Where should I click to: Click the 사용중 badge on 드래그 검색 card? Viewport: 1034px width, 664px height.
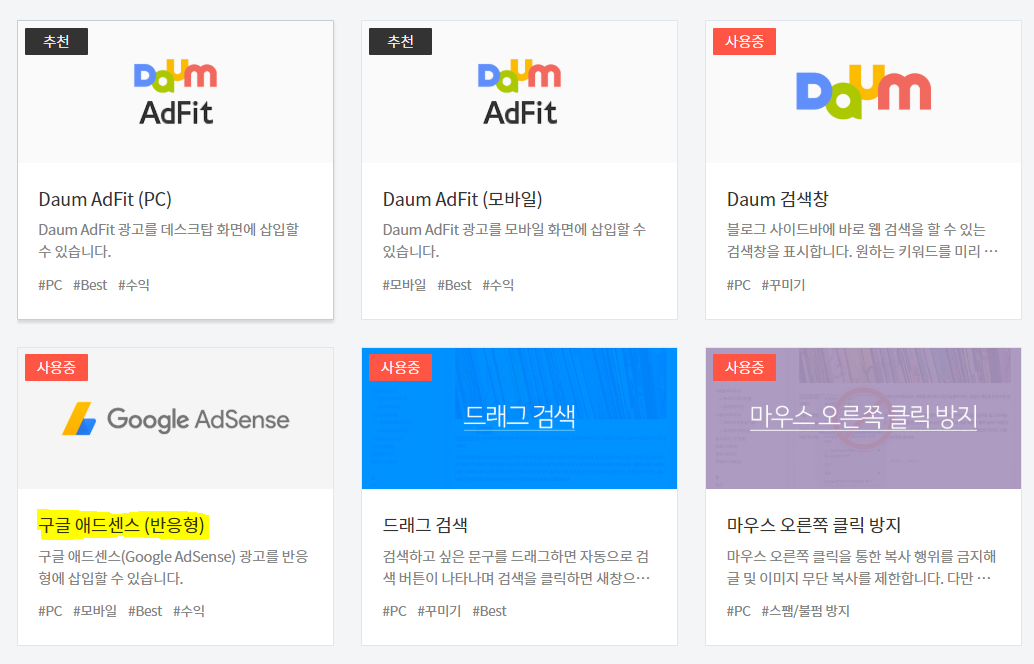(x=400, y=367)
